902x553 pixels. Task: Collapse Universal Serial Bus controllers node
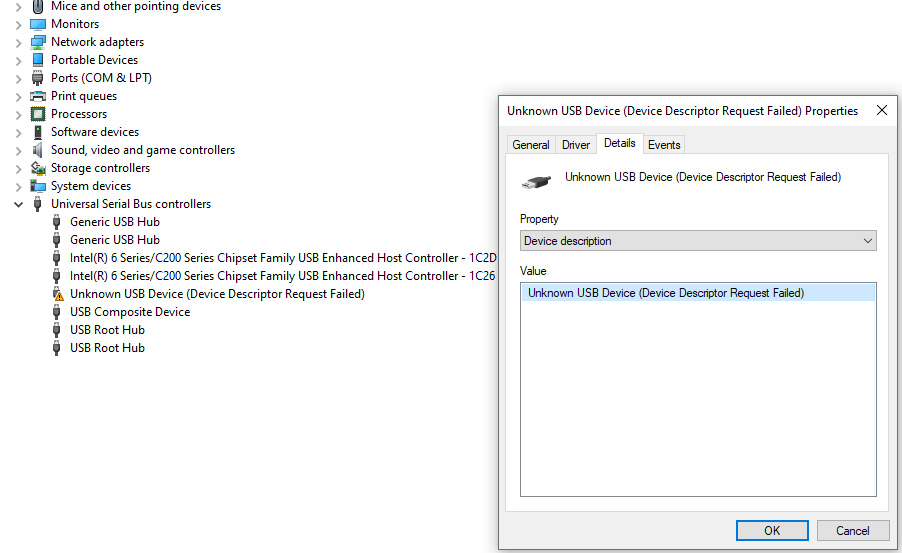tap(18, 204)
